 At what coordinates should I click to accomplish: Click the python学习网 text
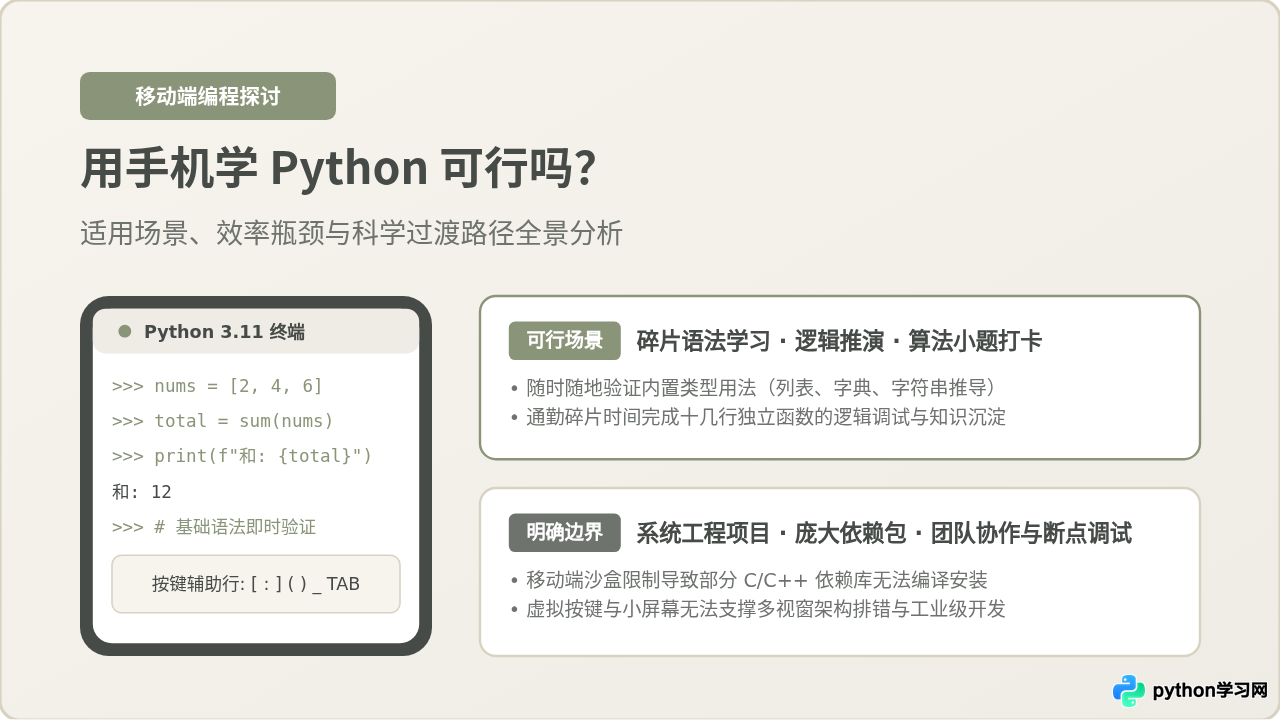coord(1210,690)
